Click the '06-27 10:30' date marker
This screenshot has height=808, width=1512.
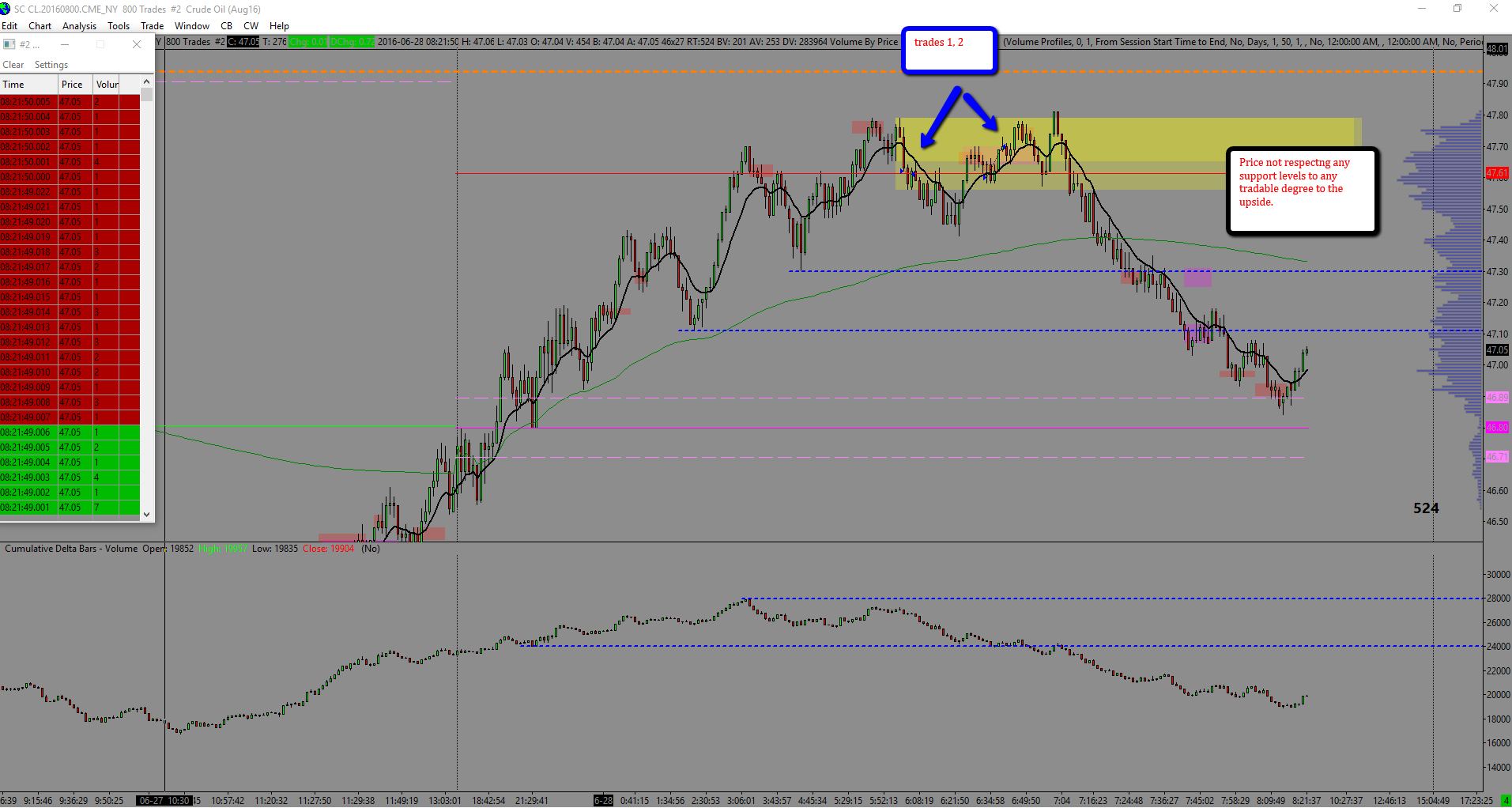click(x=164, y=801)
